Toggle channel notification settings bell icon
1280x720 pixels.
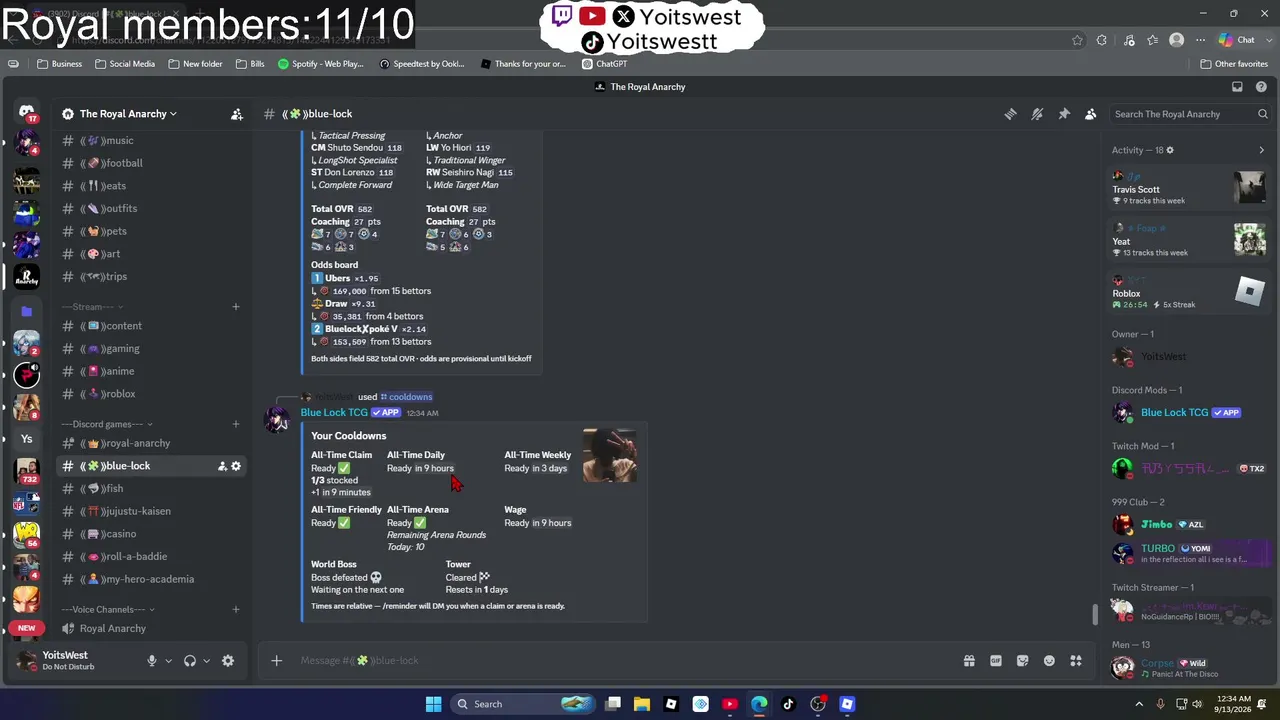pyautogui.click(x=1037, y=114)
